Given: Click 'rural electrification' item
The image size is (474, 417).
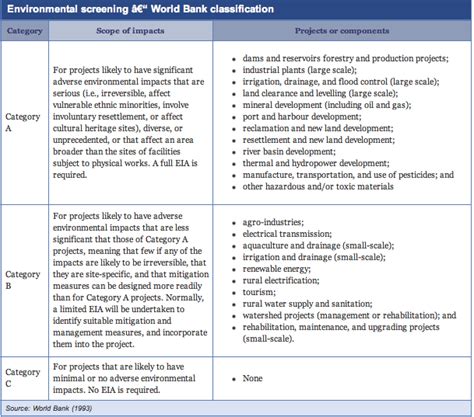Looking at the screenshot, I should (x=281, y=281).
